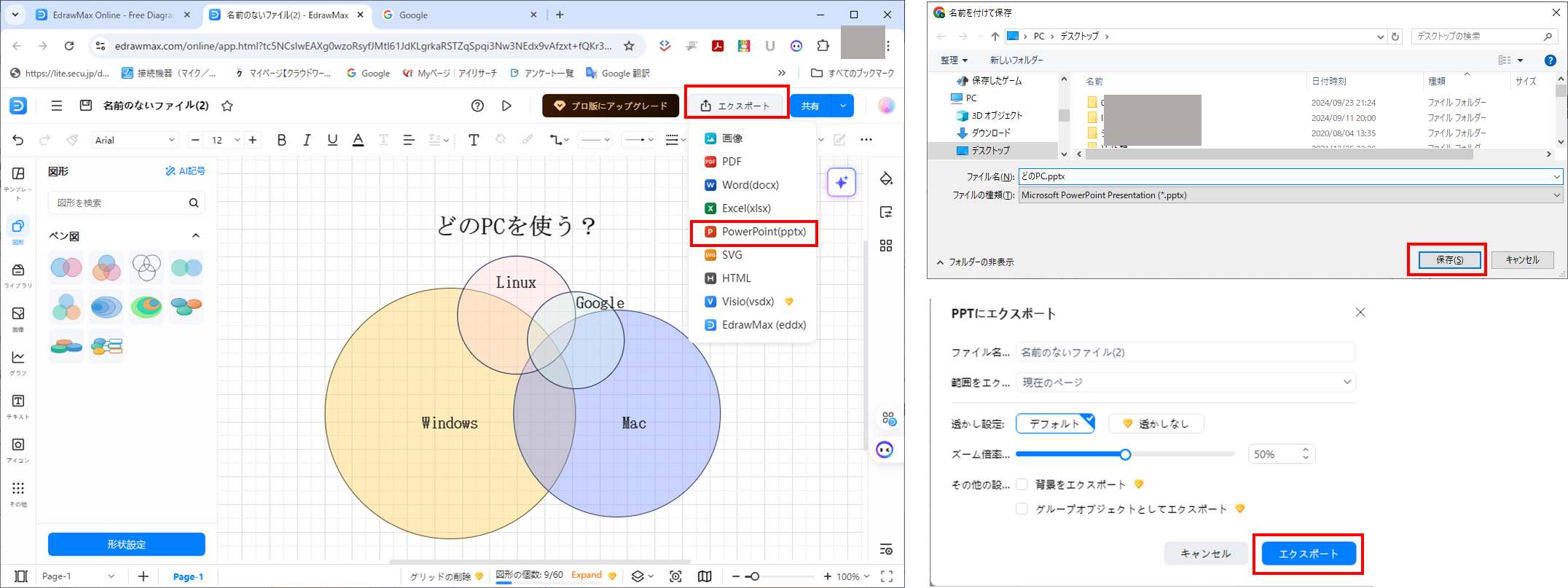Open the share button dropdown arrow
Screen dimensions: 1568x588
coord(843,106)
